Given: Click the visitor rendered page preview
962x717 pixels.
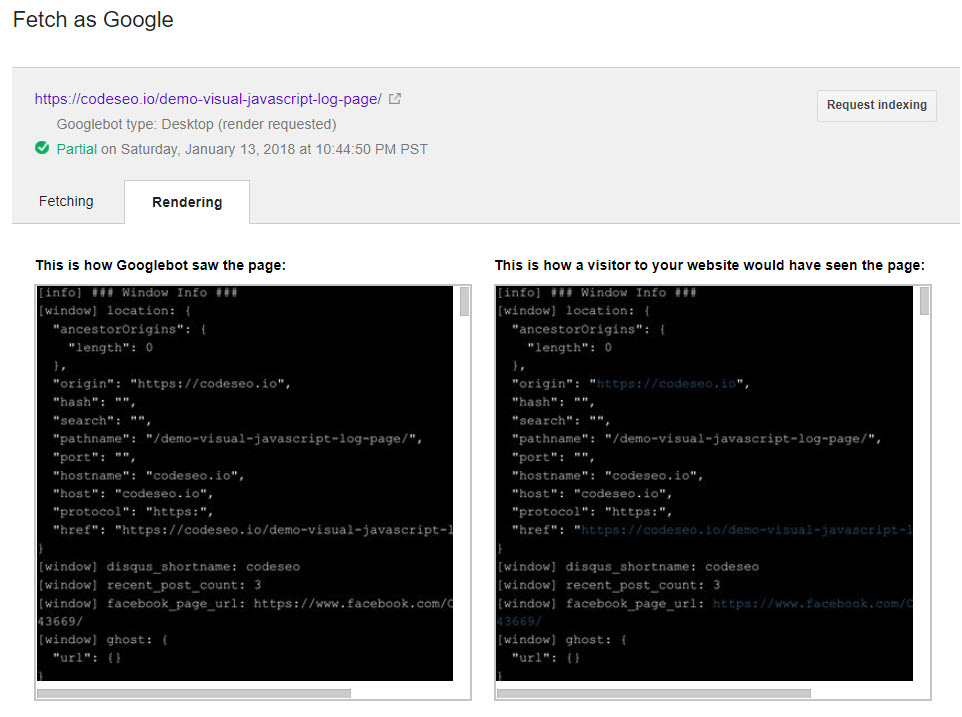Looking at the screenshot, I should click(704, 483).
